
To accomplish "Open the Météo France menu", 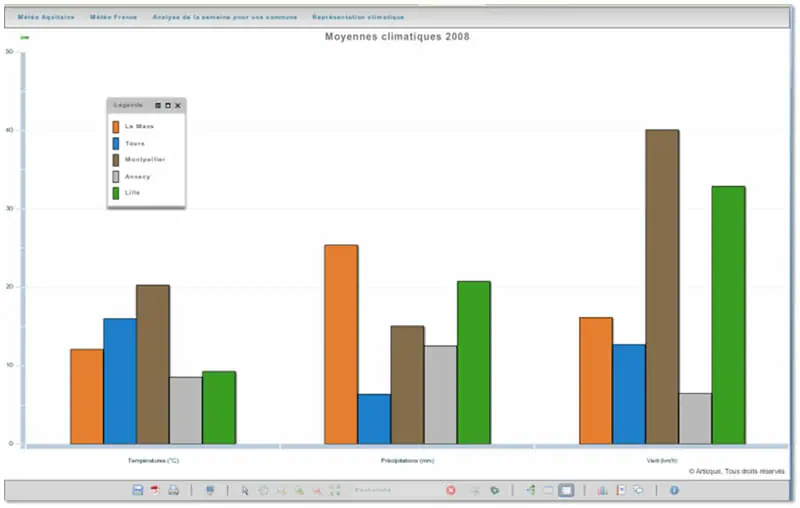I will [114, 17].
